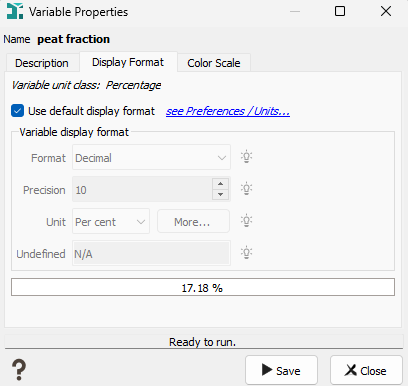
Task: Open help via the question mark icon
Action: click(x=19, y=370)
